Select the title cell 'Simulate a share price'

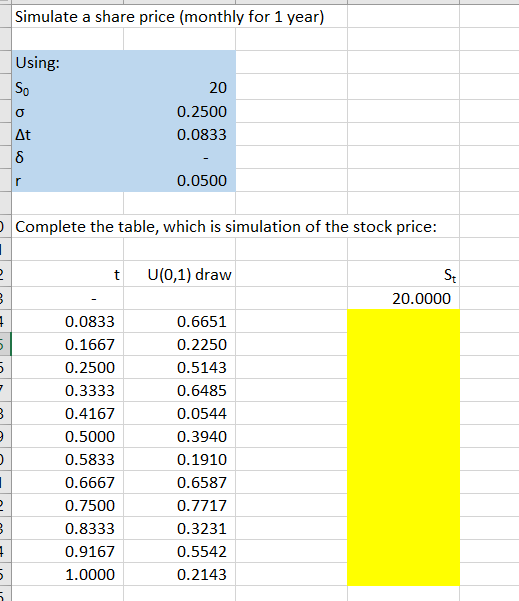[x=169, y=17]
